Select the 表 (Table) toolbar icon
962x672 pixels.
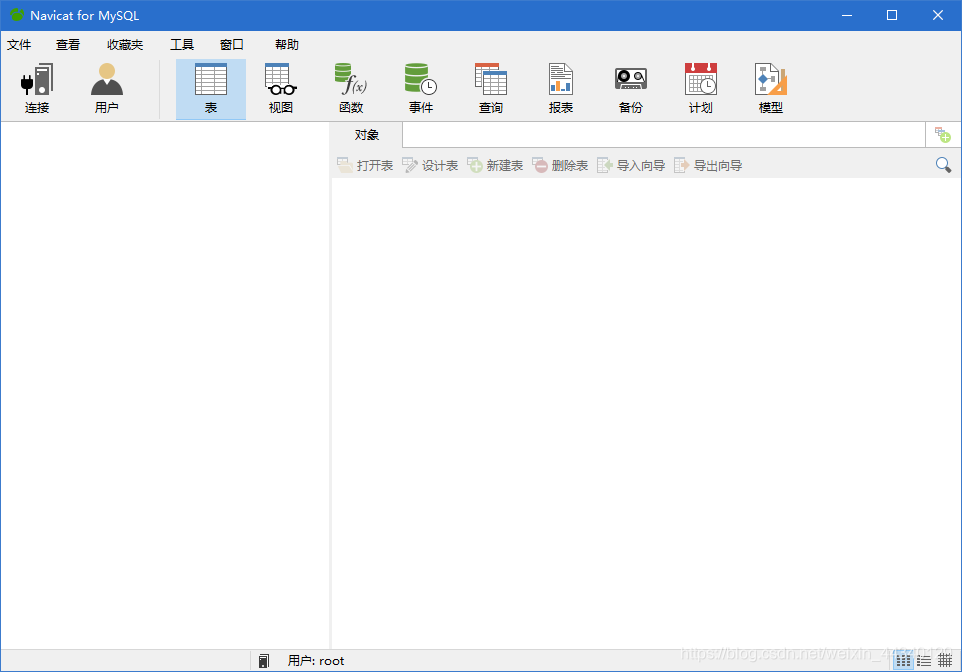point(210,89)
